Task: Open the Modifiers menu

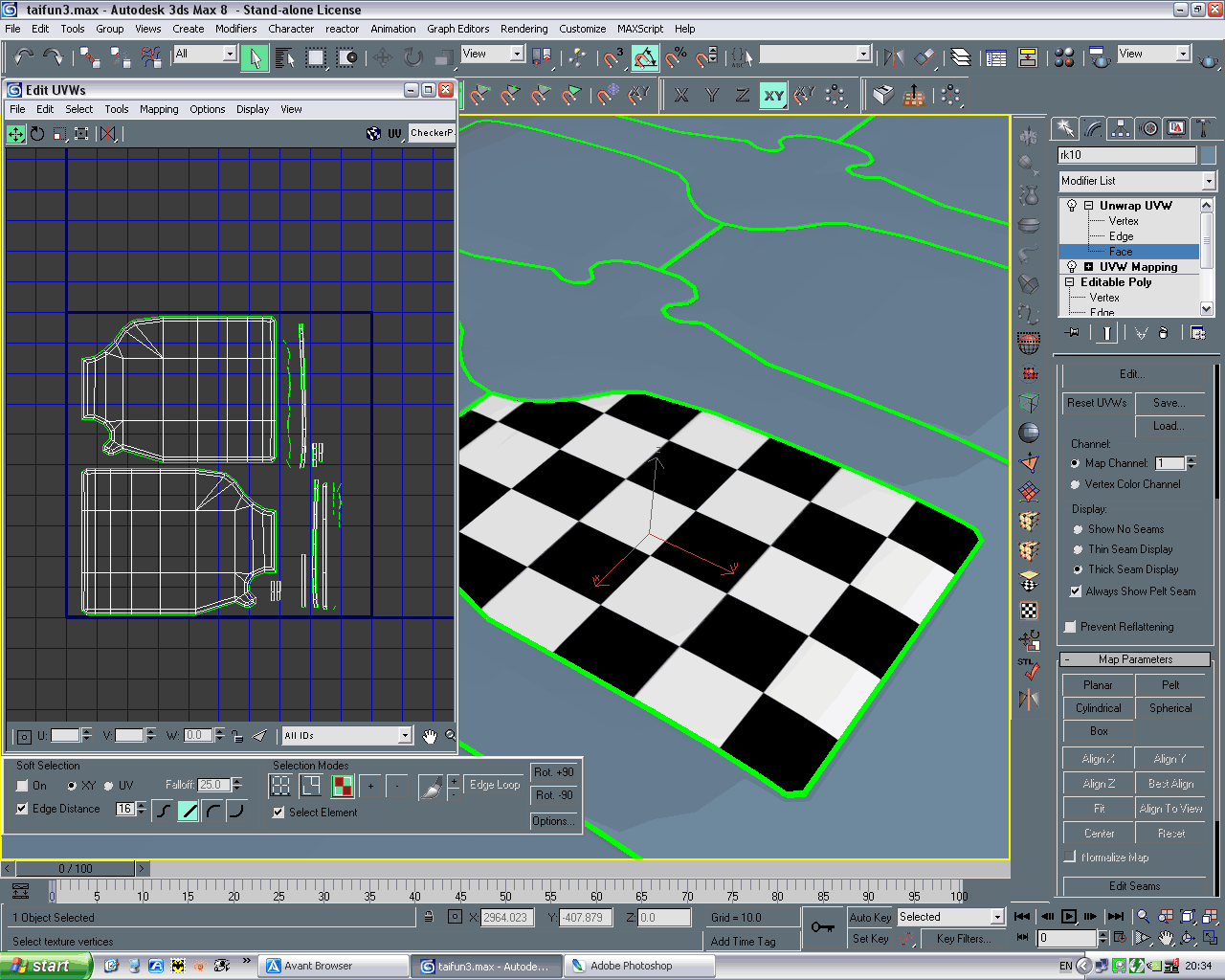Action: click(x=235, y=29)
